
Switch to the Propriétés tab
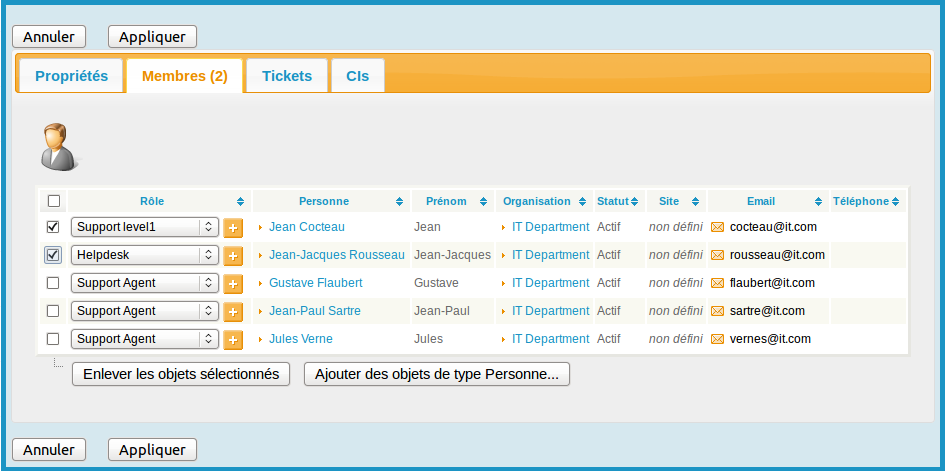71,76
